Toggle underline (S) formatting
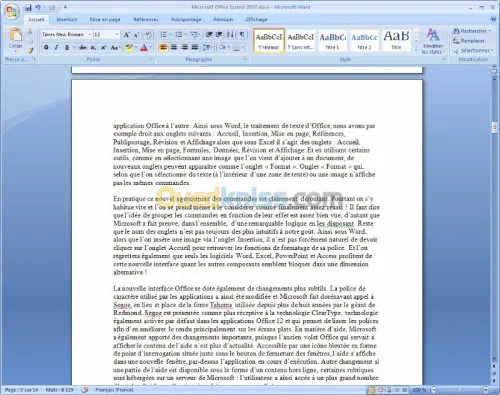Screen dimensions: 500x395 [67, 48]
